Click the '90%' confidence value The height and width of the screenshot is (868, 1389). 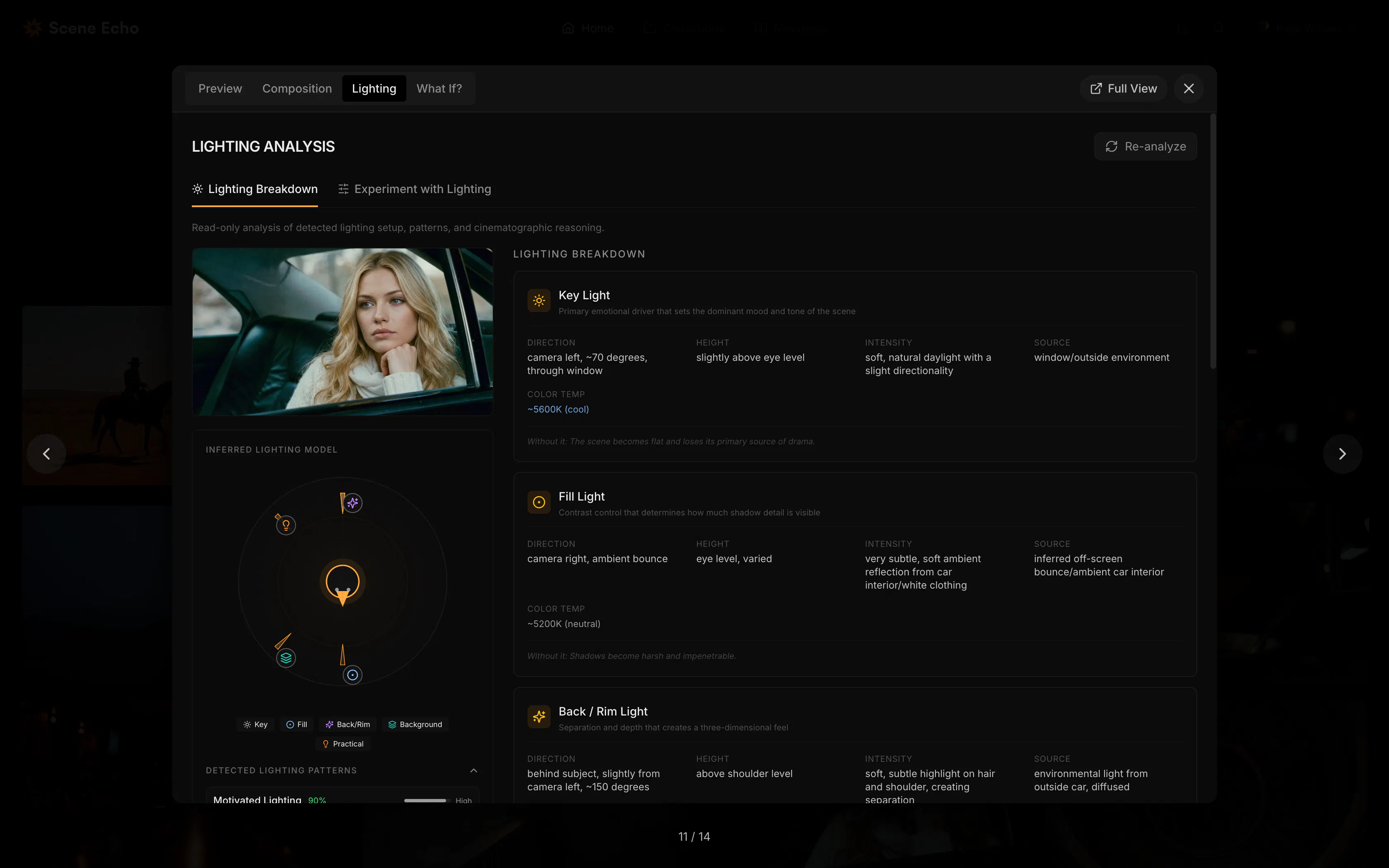pos(317,800)
